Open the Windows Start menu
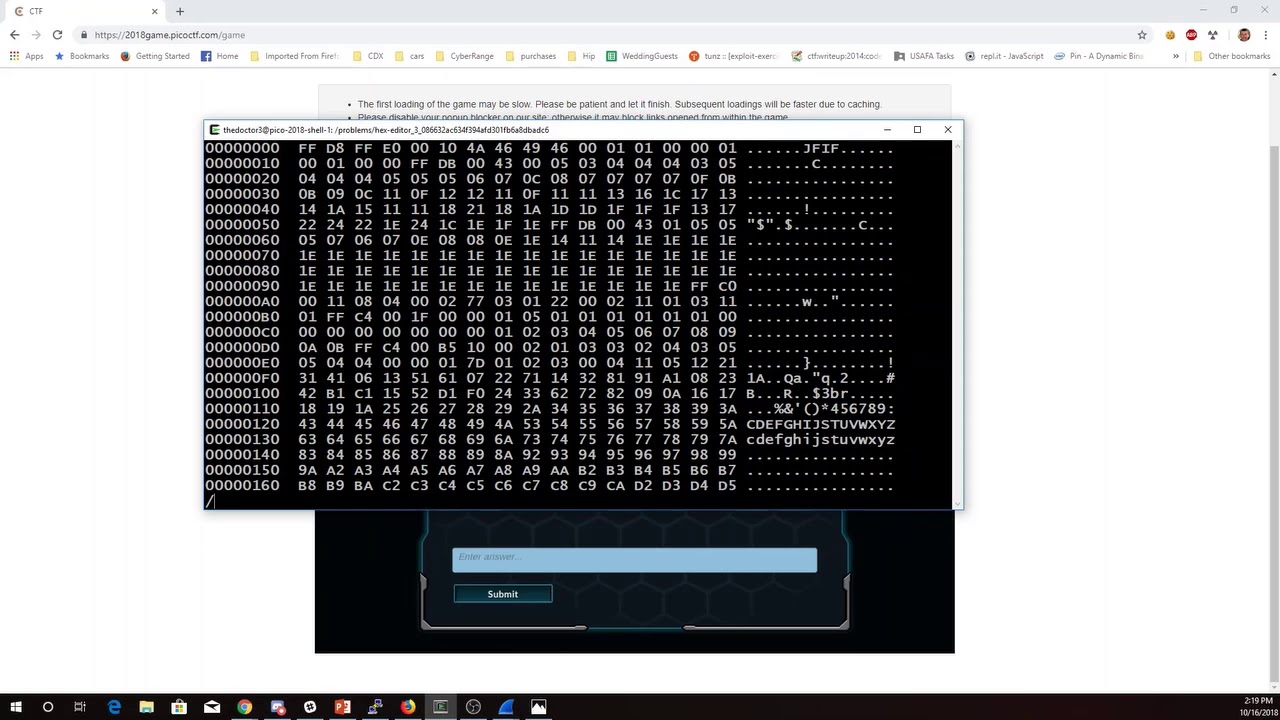This screenshot has width=1280, height=720. point(15,707)
